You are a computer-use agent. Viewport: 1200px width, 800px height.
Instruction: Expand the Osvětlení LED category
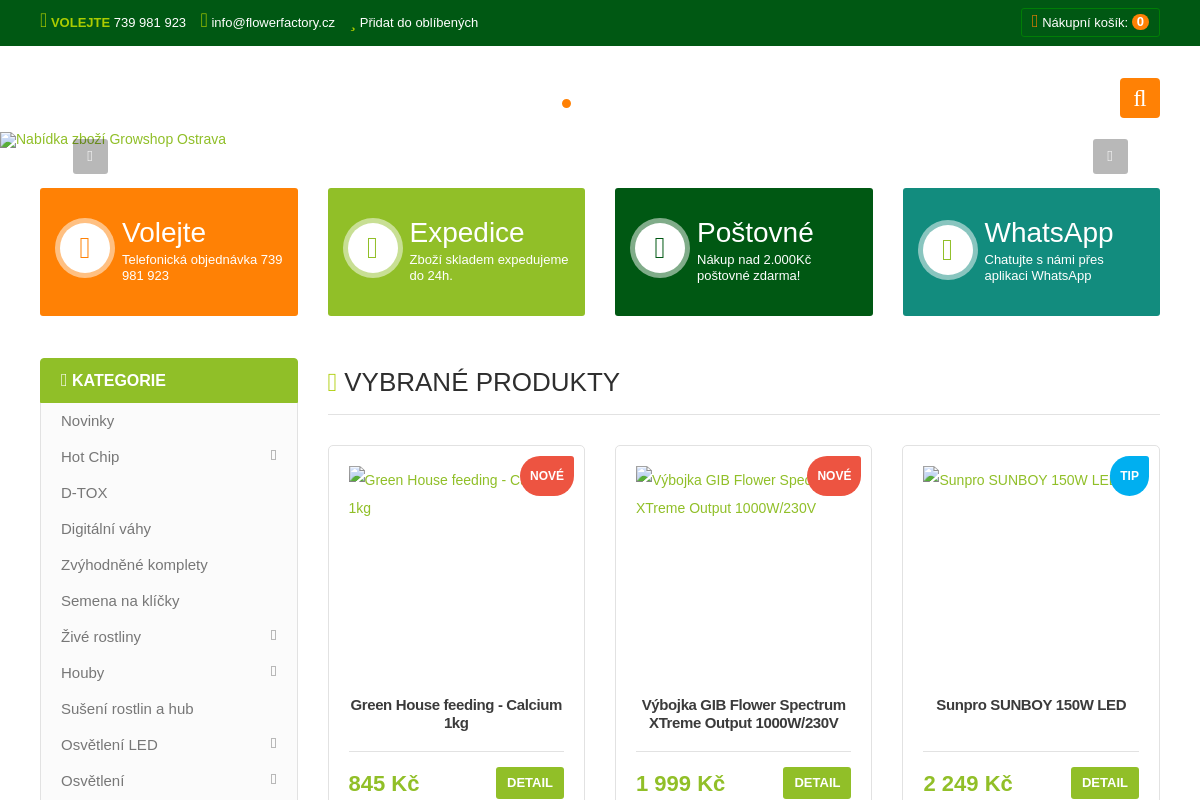[273, 744]
